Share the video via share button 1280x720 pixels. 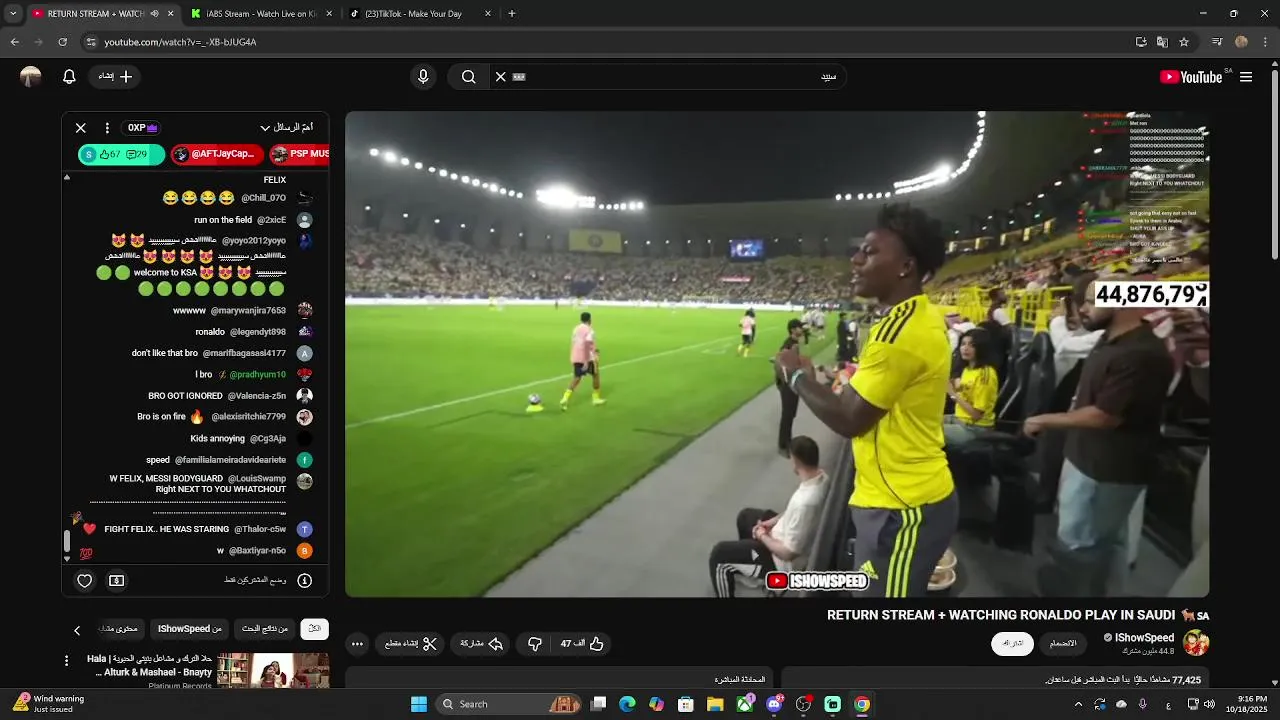(481, 644)
